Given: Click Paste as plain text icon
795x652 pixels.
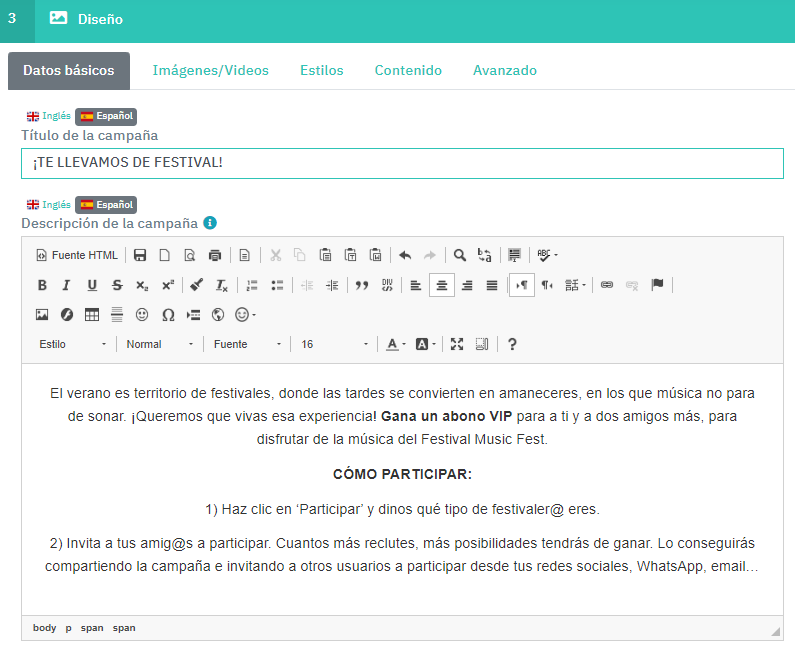Looking at the screenshot, I should [350, 255].
